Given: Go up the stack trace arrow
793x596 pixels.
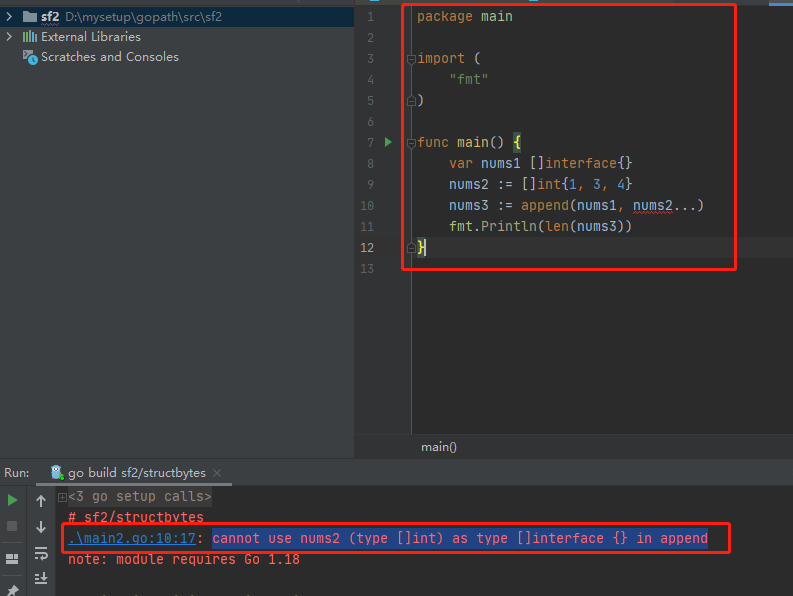Looking at the screenshot, I should [x=41, y=501].
